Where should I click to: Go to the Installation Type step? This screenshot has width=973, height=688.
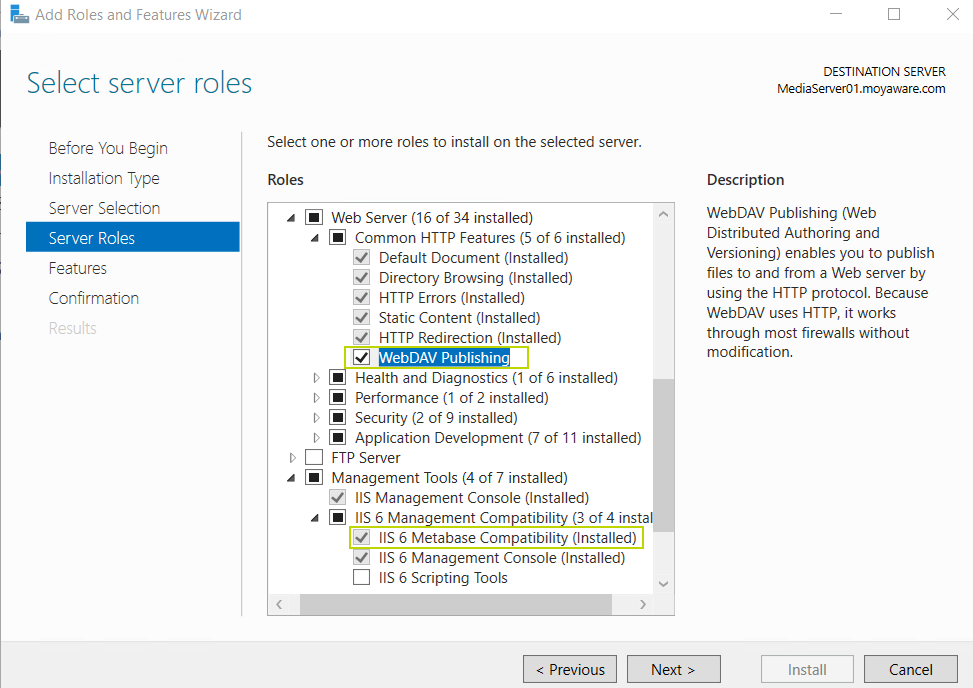click(104, 178)
